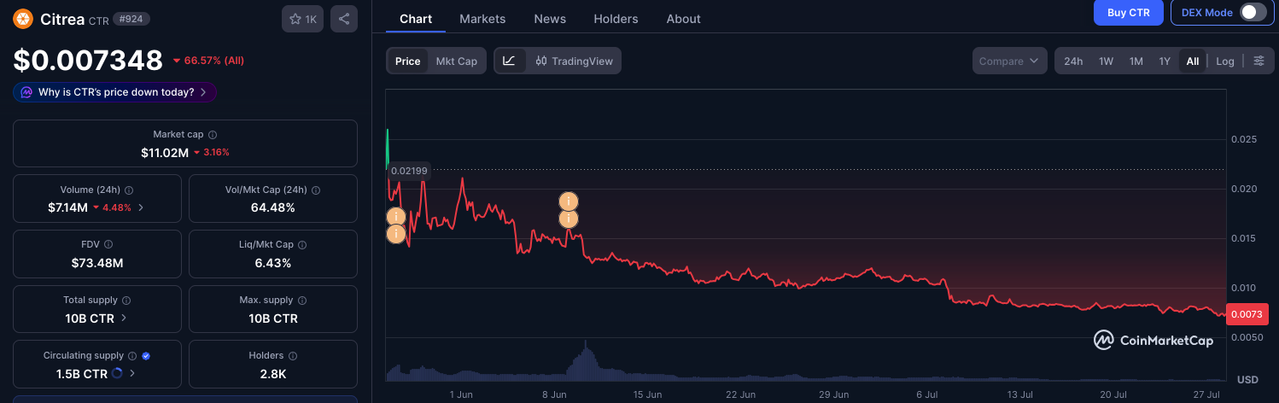Click Max. supply info icon
1279x403 pixels.
coord(304,300)
